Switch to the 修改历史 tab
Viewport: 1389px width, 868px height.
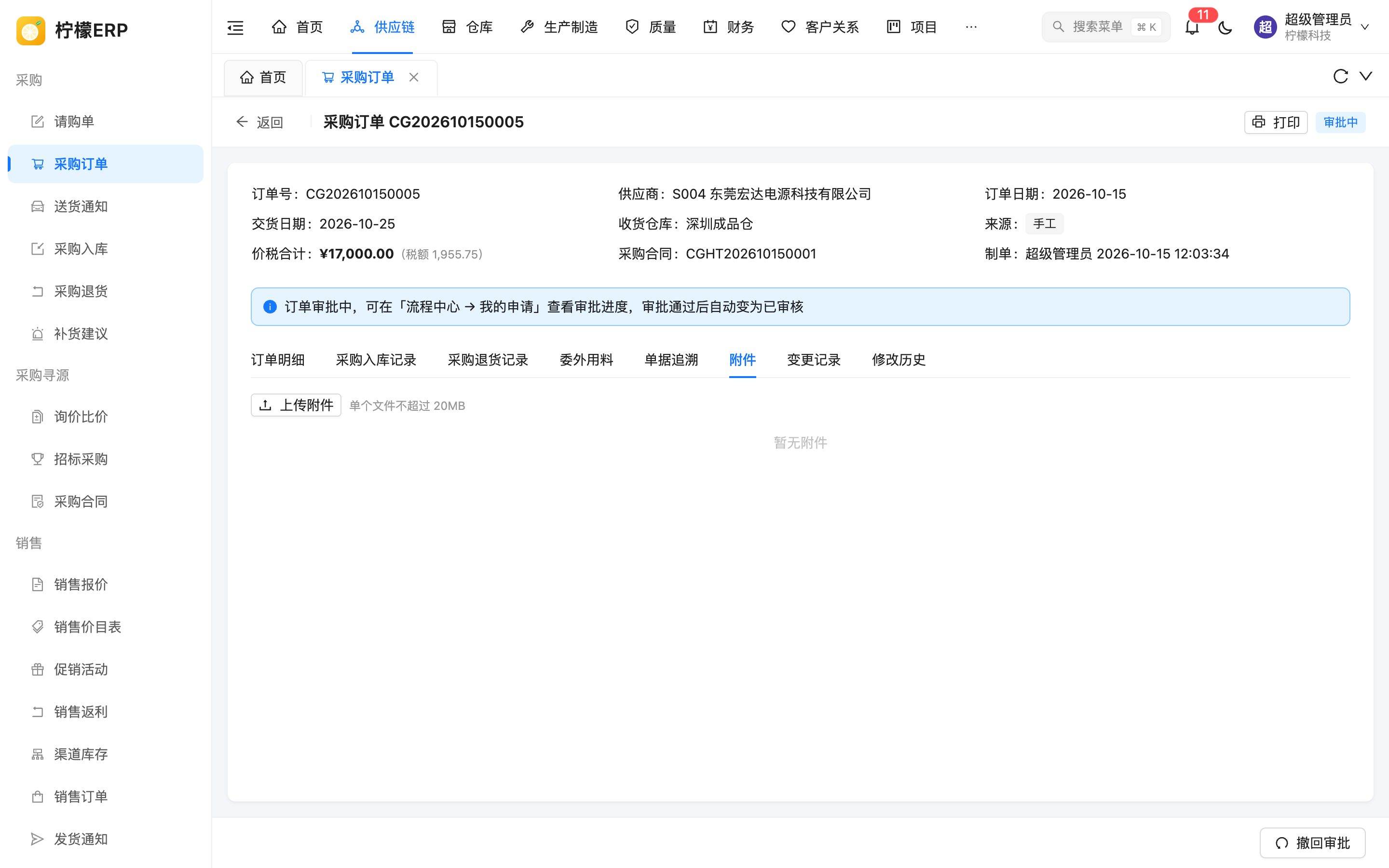pos(898,360)
